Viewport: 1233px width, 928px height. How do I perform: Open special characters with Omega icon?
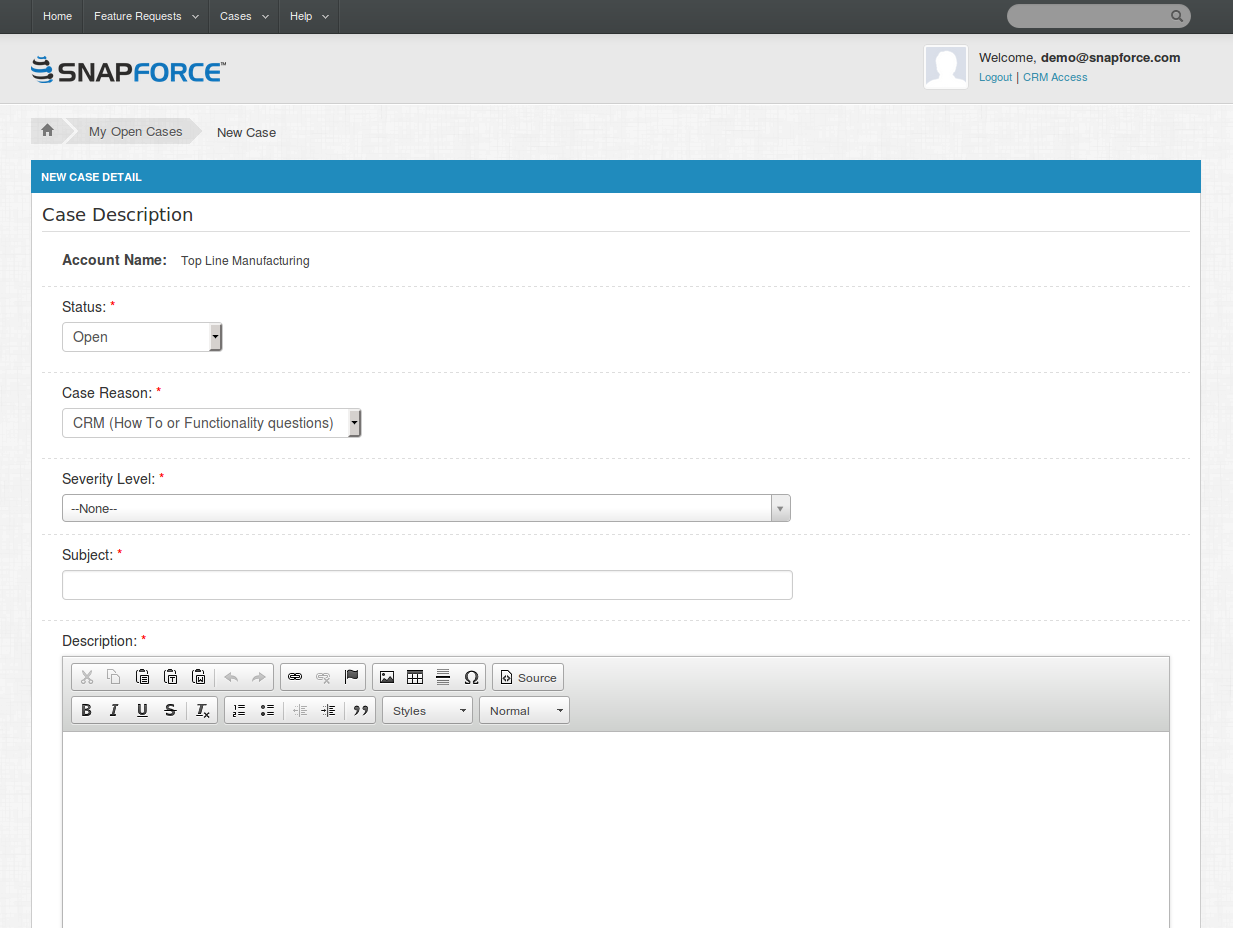pyautogui.click(x=471, y=678)
